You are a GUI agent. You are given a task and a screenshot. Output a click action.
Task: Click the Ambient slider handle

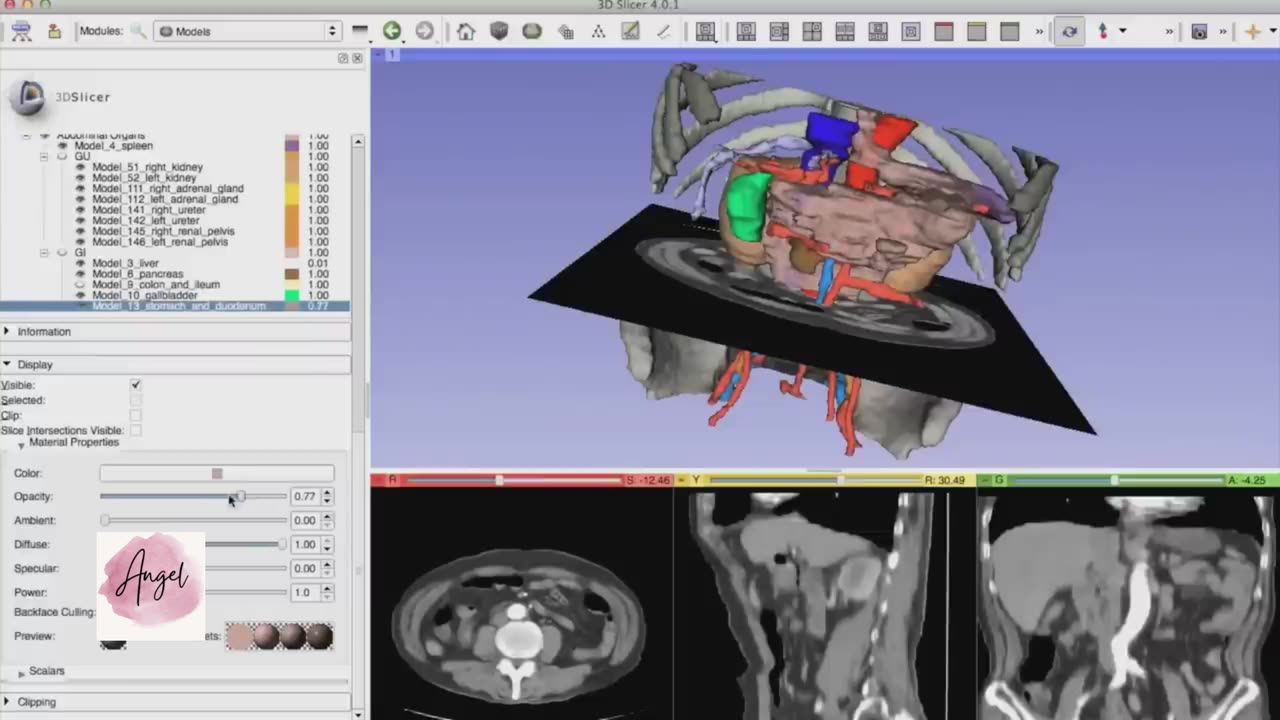click(x=105, y=520)
